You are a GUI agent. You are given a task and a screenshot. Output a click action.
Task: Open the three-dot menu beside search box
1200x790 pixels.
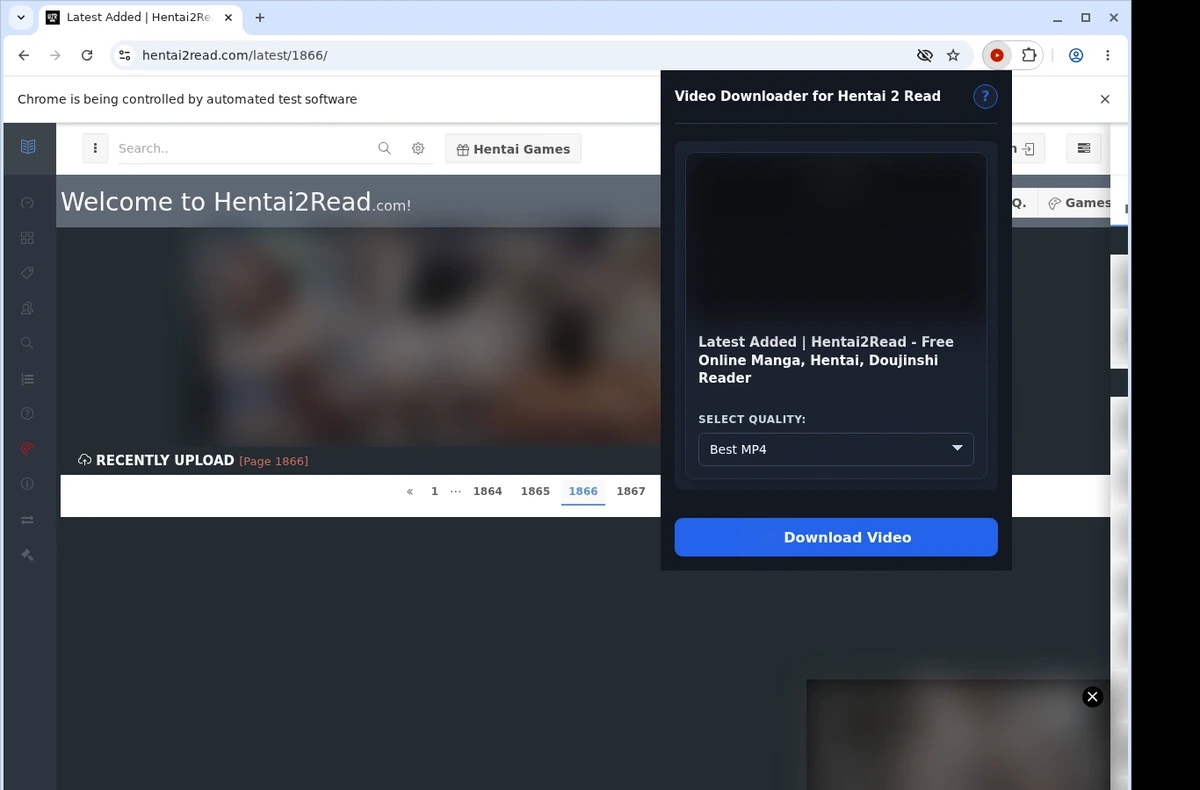tap(95, 149)
